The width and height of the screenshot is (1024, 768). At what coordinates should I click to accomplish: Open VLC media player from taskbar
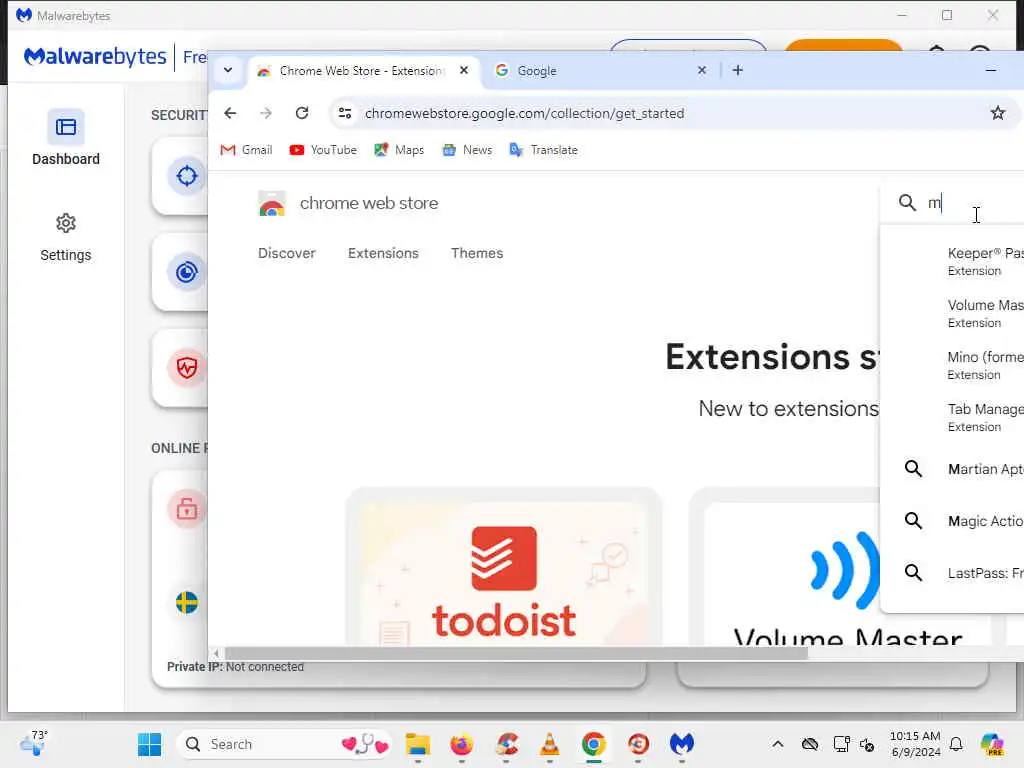pos(550,744)
